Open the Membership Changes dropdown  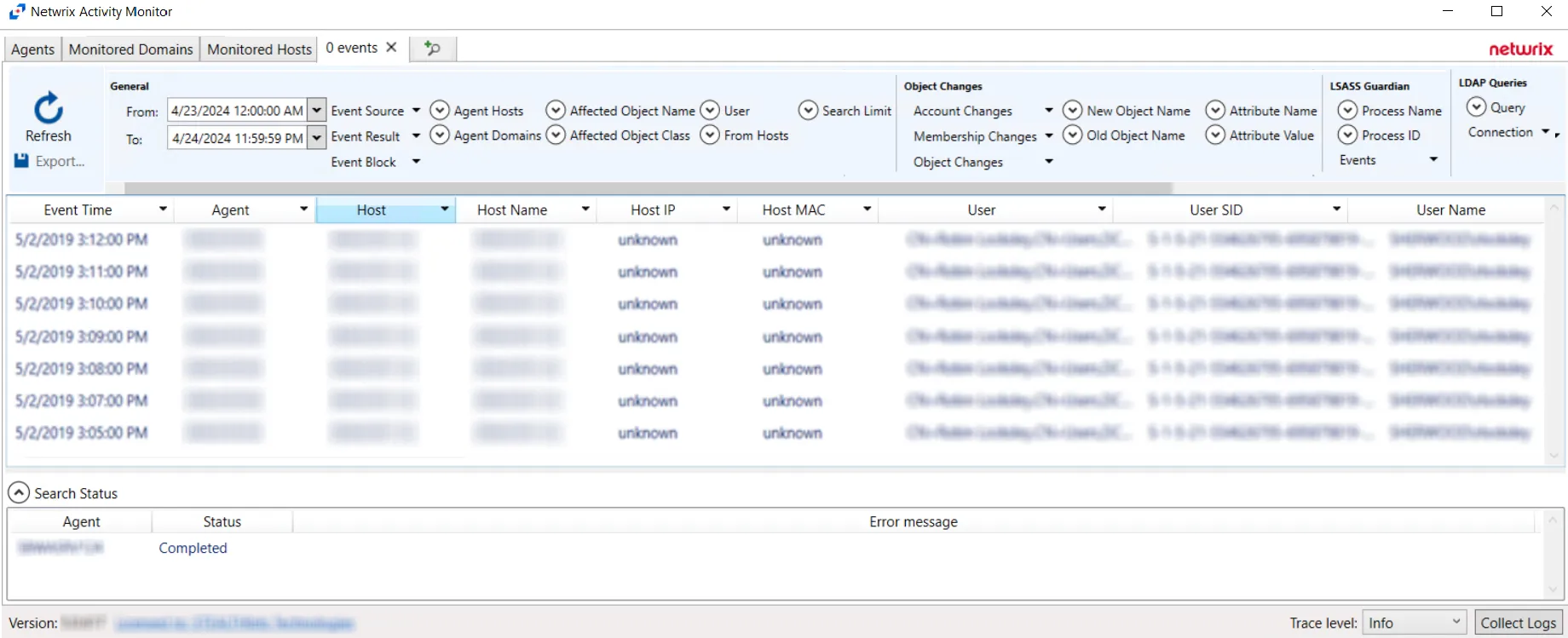[x=1049, y=136]
